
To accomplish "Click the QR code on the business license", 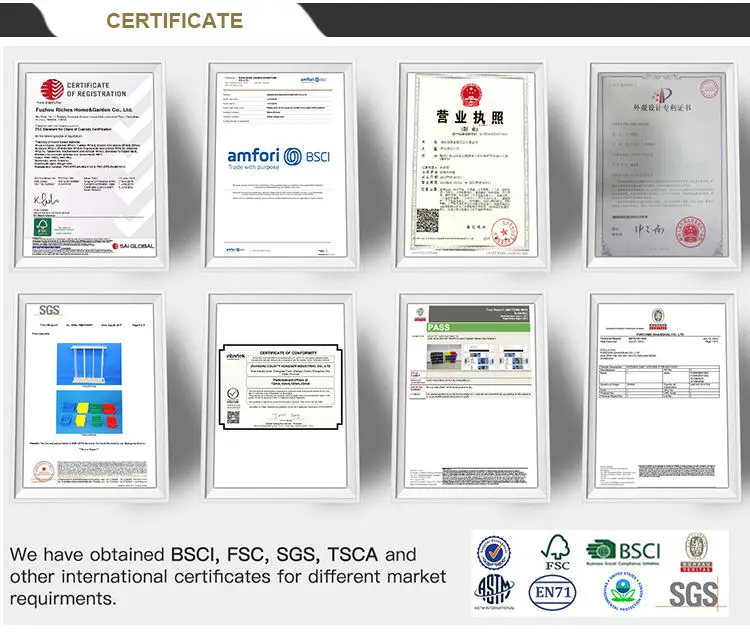I will 427,220.
